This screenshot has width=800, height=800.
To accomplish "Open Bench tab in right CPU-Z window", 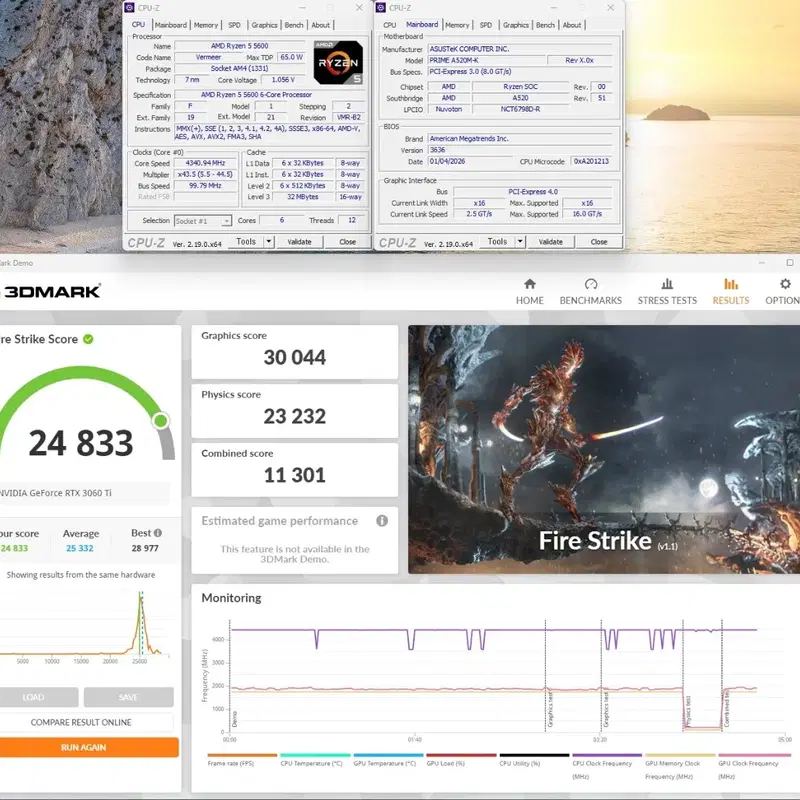I will tap(545, 25).
